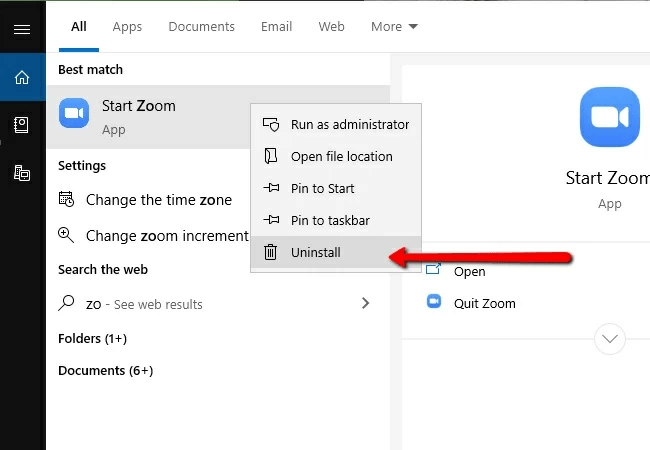650x450 pixels.
Task: Choose Uninstall from context menu
Action: click(x=336, y=252)
